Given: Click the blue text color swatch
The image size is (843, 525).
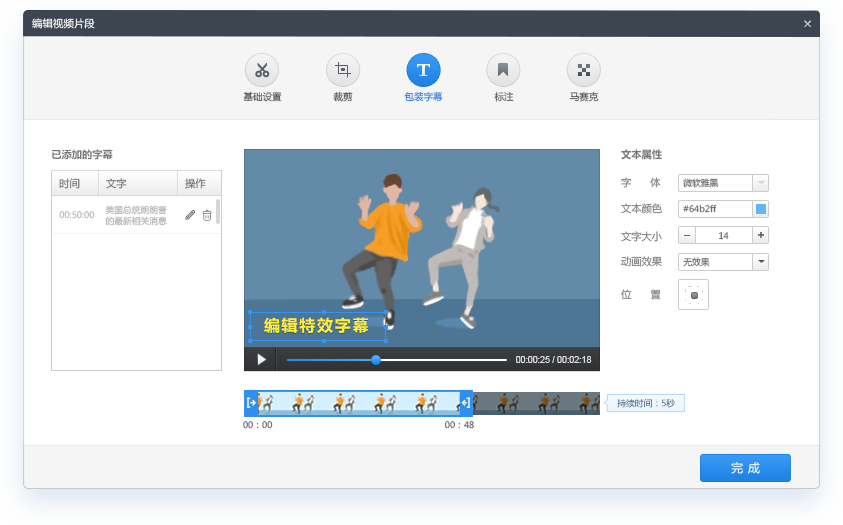Looking at the screenshot, I should click(x=760, y=209).
